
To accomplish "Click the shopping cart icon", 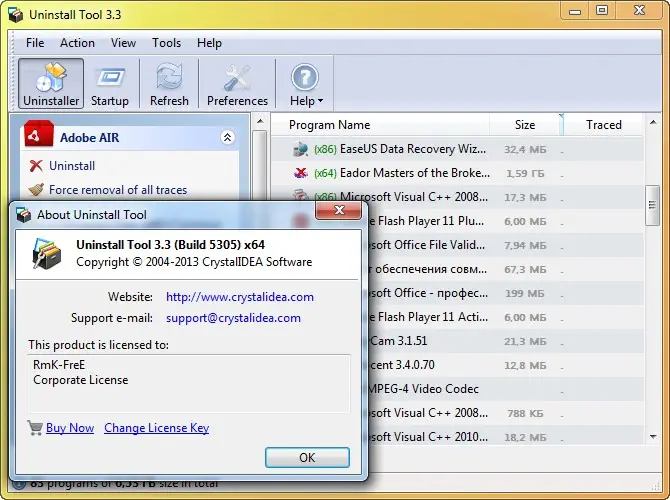I will pyautogui.click(x=35, y=427).
